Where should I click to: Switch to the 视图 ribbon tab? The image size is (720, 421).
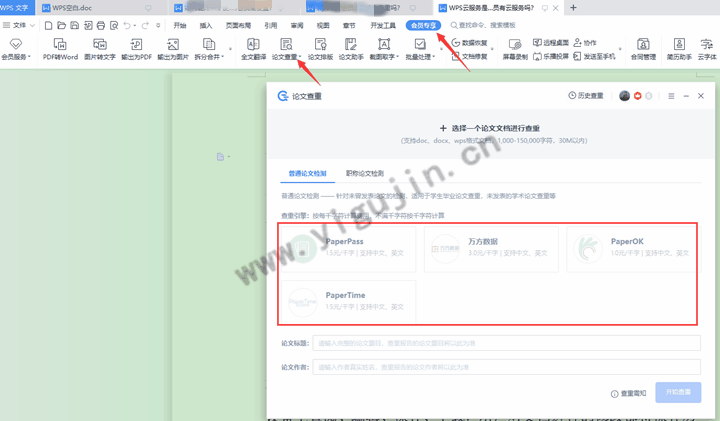coord(323,25)
